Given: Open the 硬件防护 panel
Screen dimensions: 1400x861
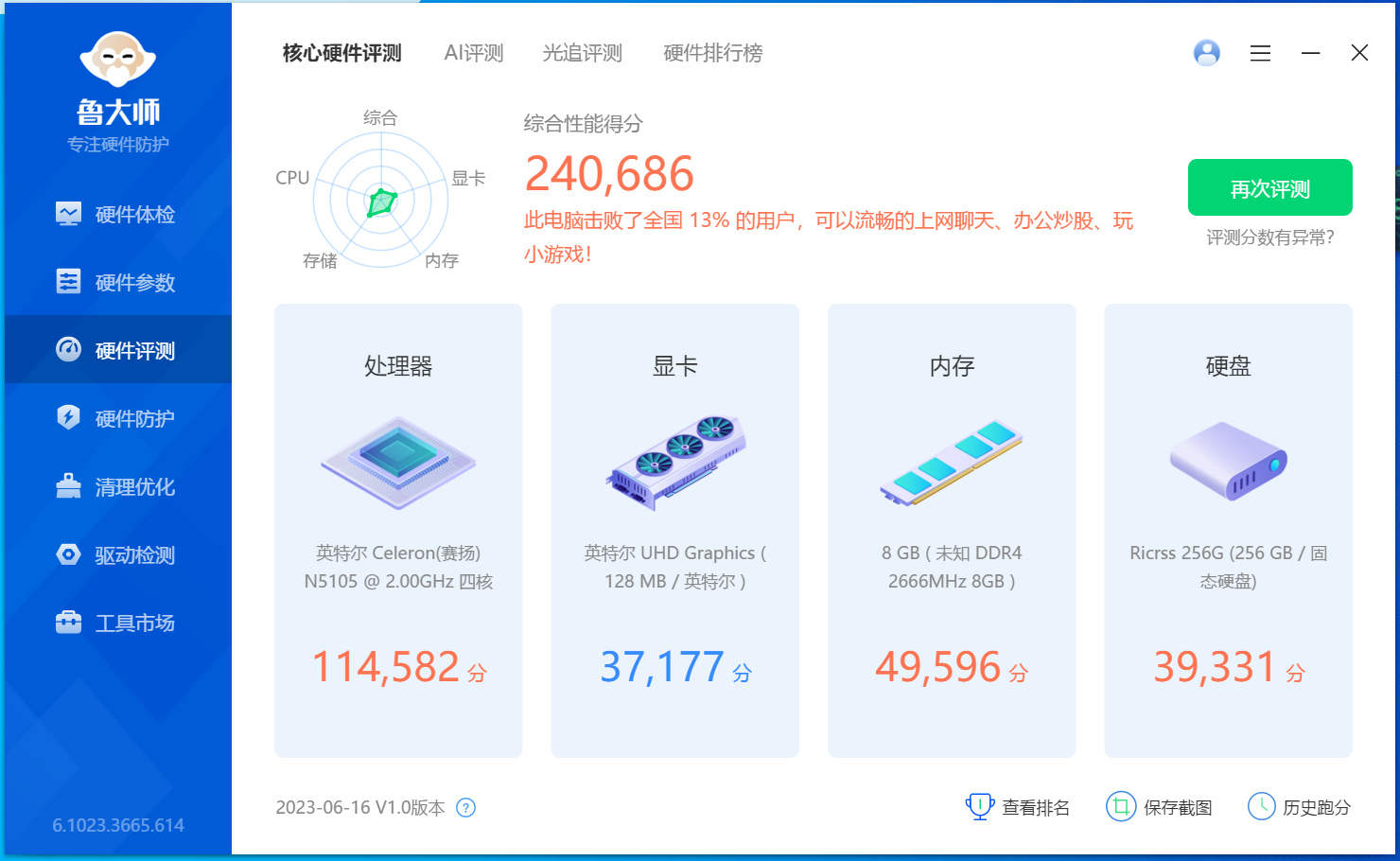Looking at the screenshot, I should click(x=117, y=417).
